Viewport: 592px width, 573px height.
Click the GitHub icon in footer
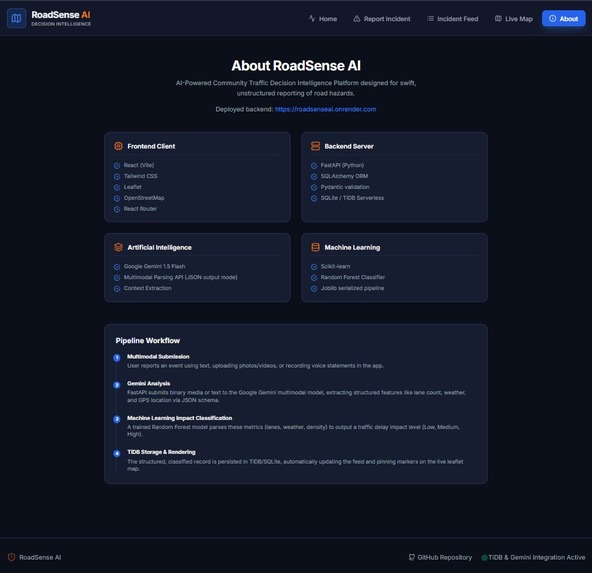(412, 557)
